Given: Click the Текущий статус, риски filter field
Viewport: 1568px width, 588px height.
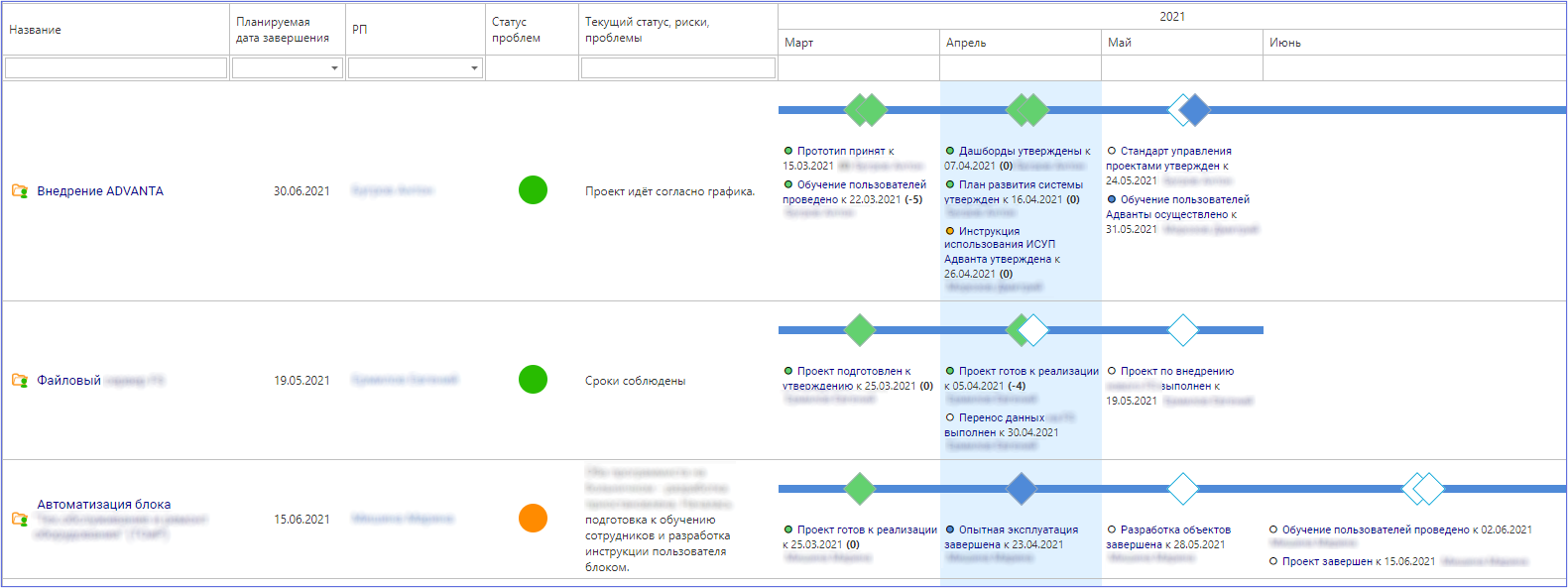Looking at the screenshot, I should point(677,68).
